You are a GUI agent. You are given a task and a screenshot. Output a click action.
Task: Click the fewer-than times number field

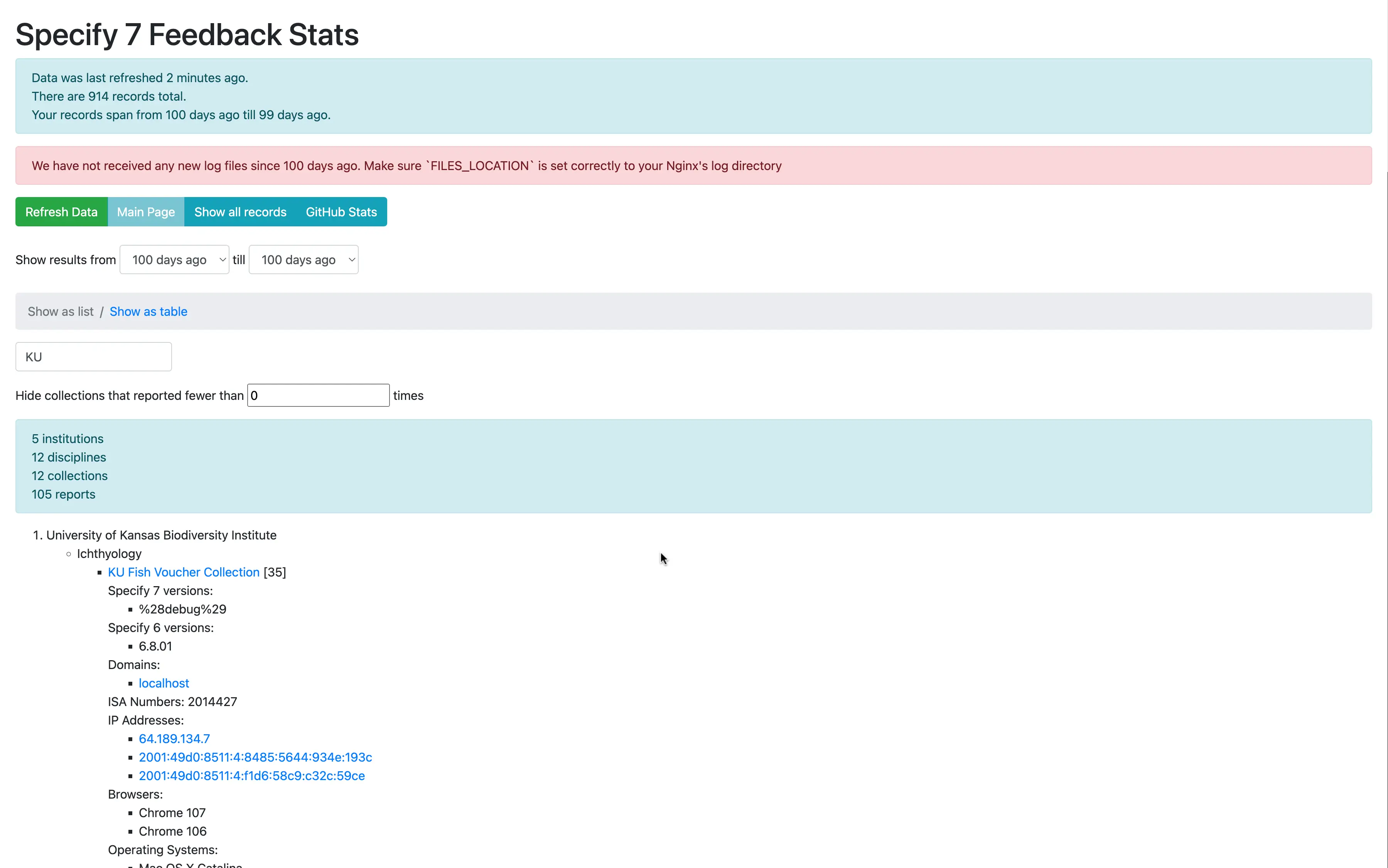click(318, 396)
